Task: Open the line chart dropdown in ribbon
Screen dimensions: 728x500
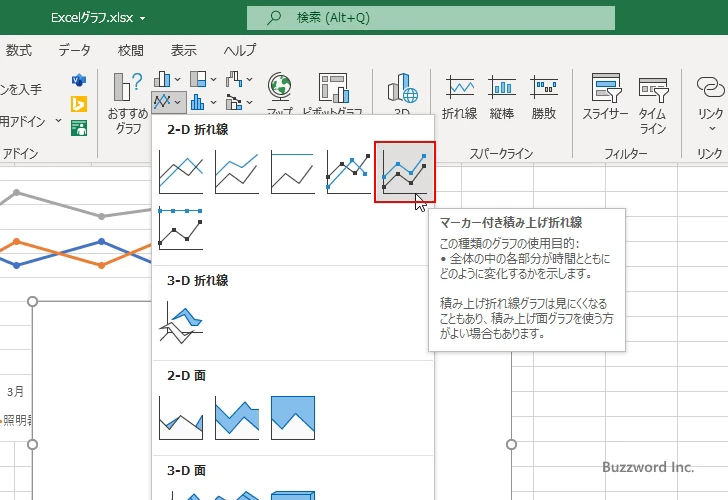Action: coord(168,101)
